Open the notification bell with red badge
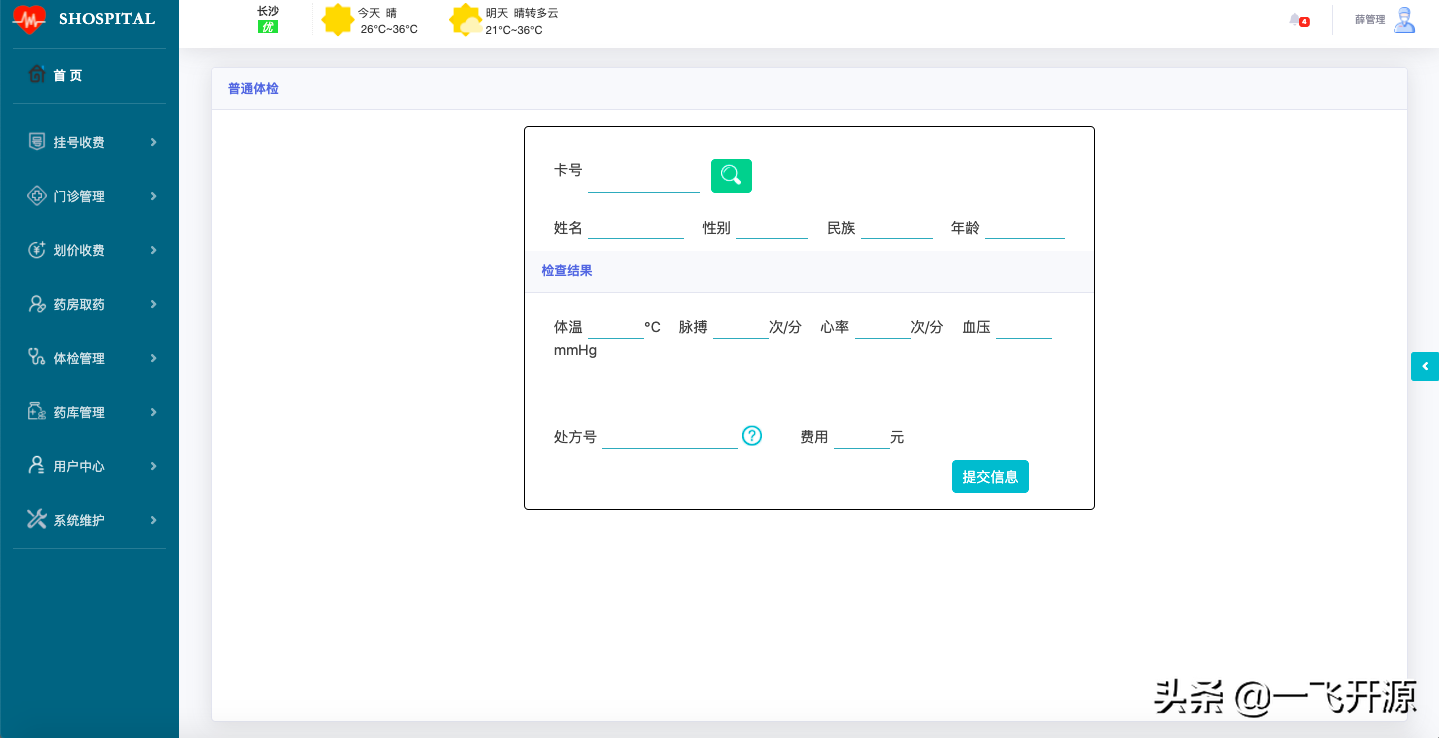Viewport: 1439px width, 738px height. pyautogui.click(x=1296, y=20)
